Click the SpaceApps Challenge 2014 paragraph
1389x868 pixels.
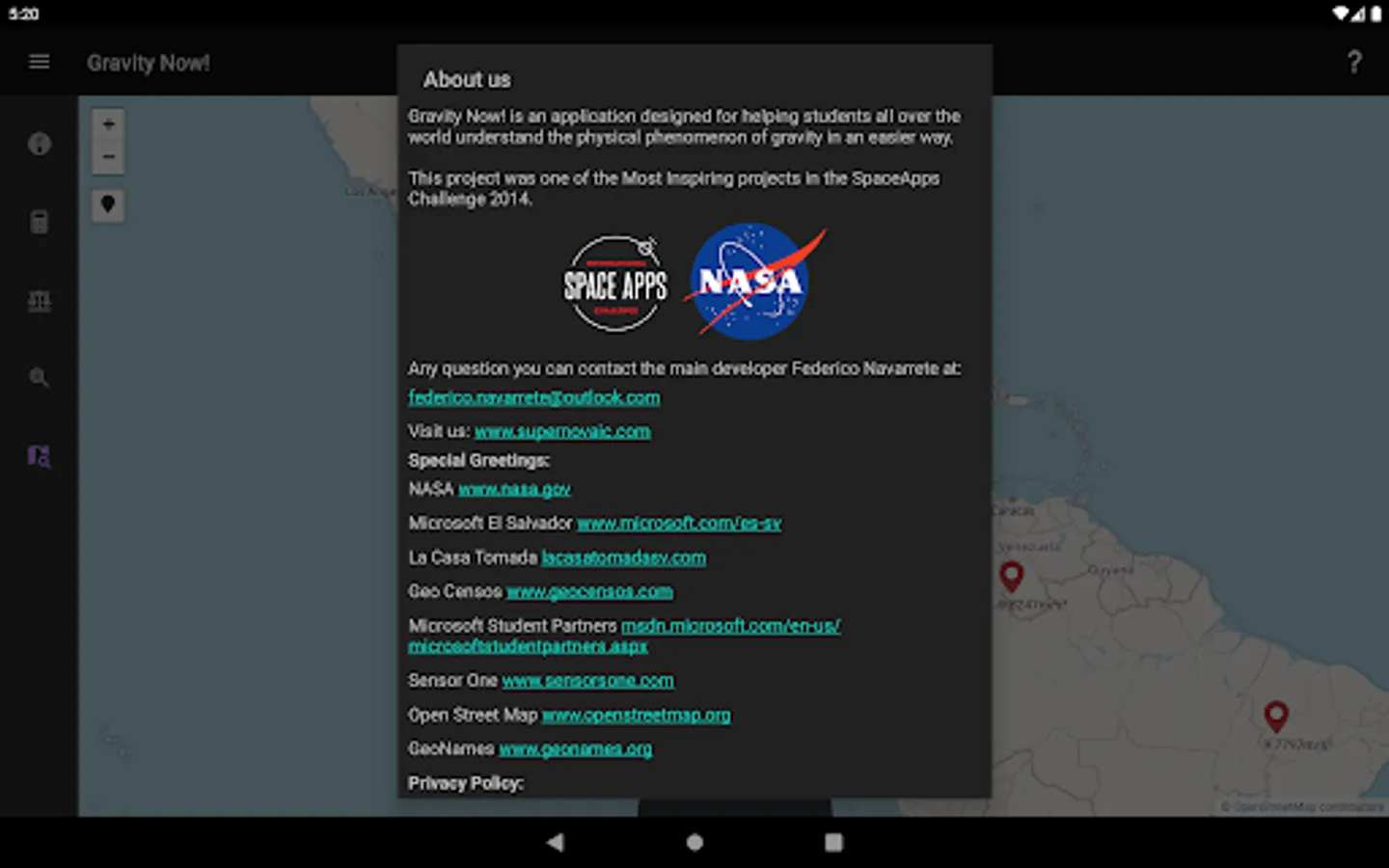click(x=673, y=188)
